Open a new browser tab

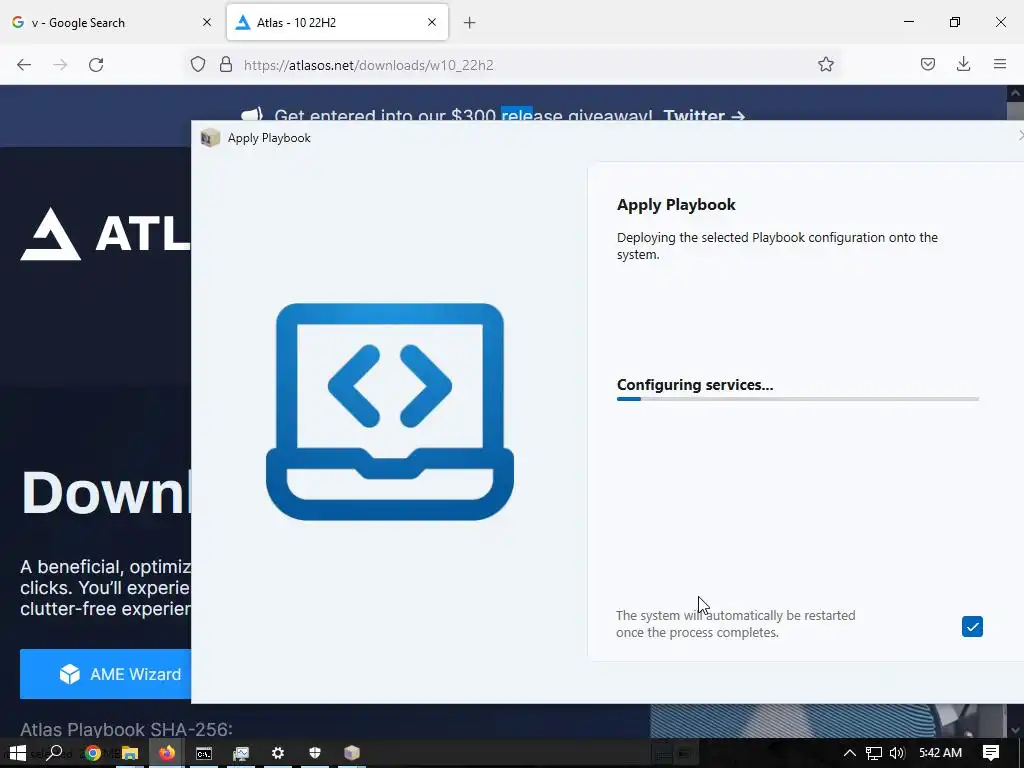coord(469,23)
